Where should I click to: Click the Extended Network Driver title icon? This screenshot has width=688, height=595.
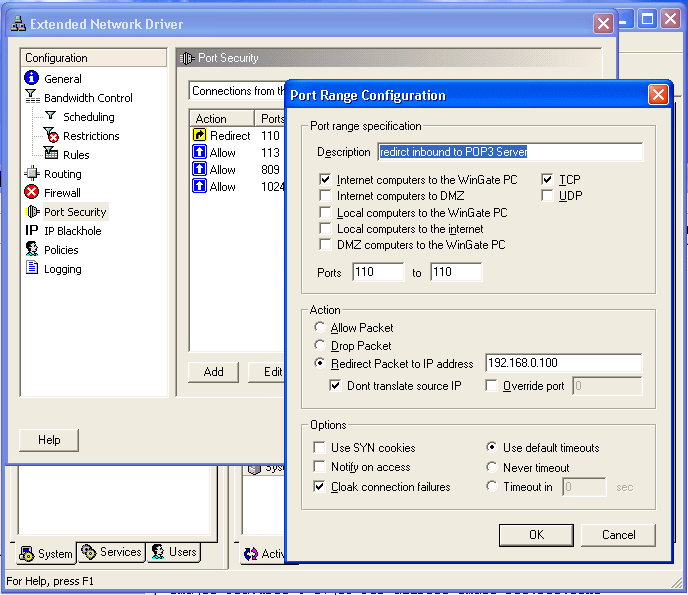tap(18, 23)
